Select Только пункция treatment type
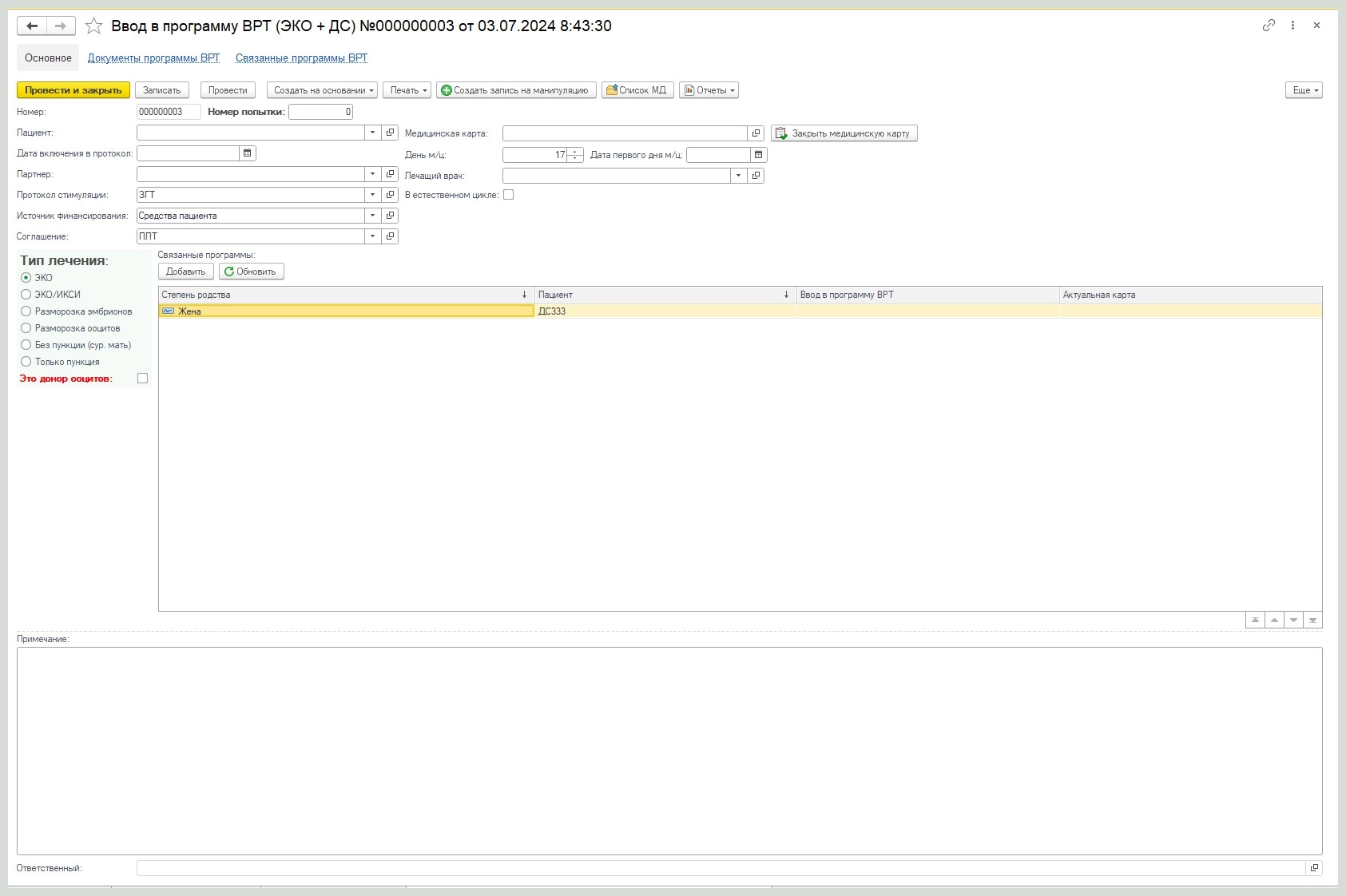 click(x=26, y=362)
